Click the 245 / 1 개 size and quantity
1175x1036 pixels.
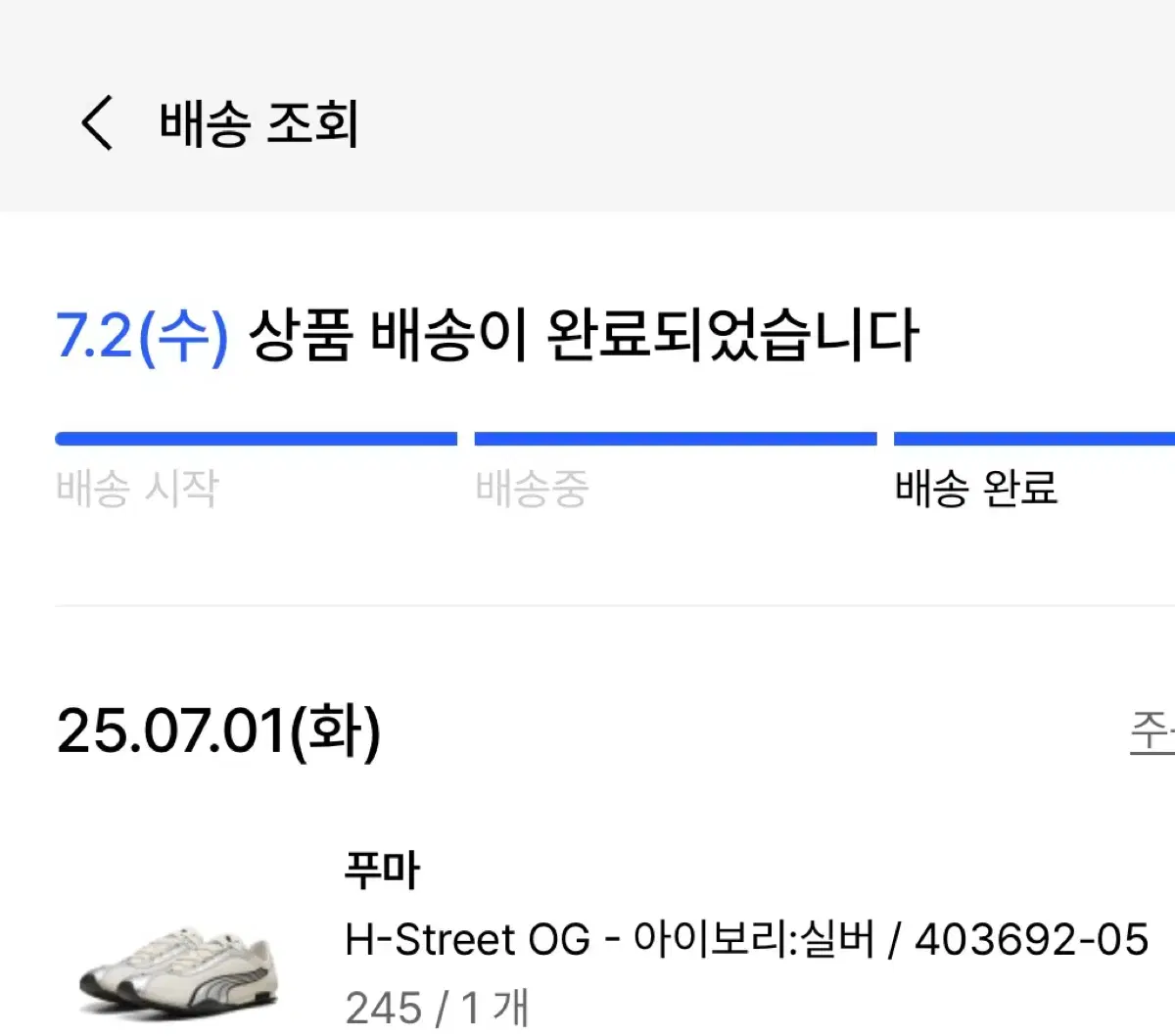click(x=437, y=1007)
